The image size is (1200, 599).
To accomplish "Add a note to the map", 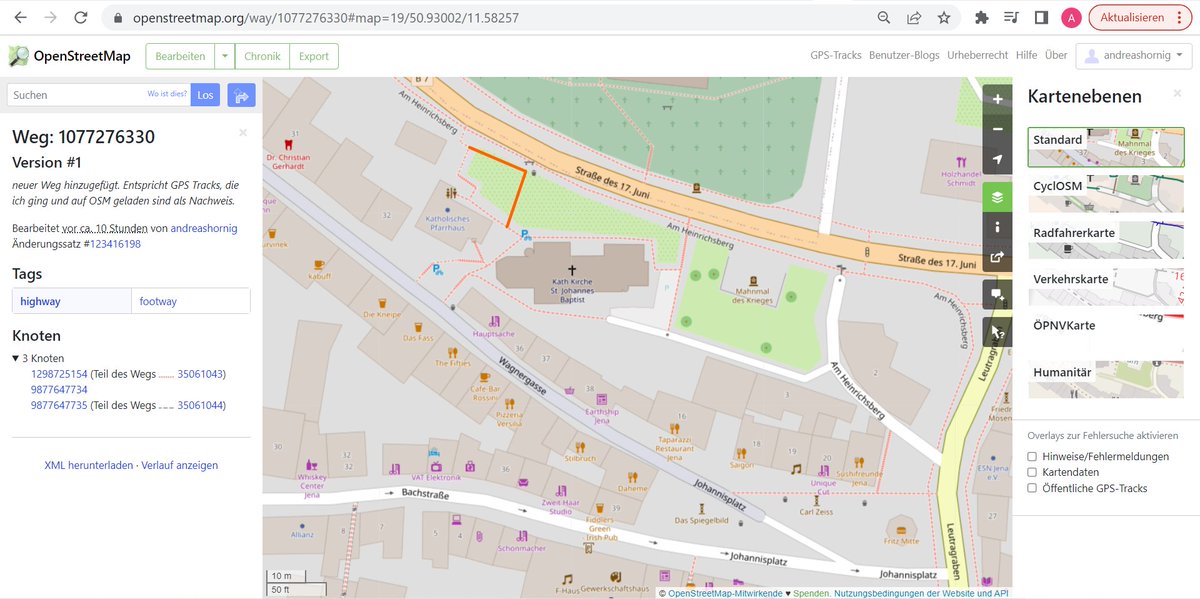I will 996,294.
